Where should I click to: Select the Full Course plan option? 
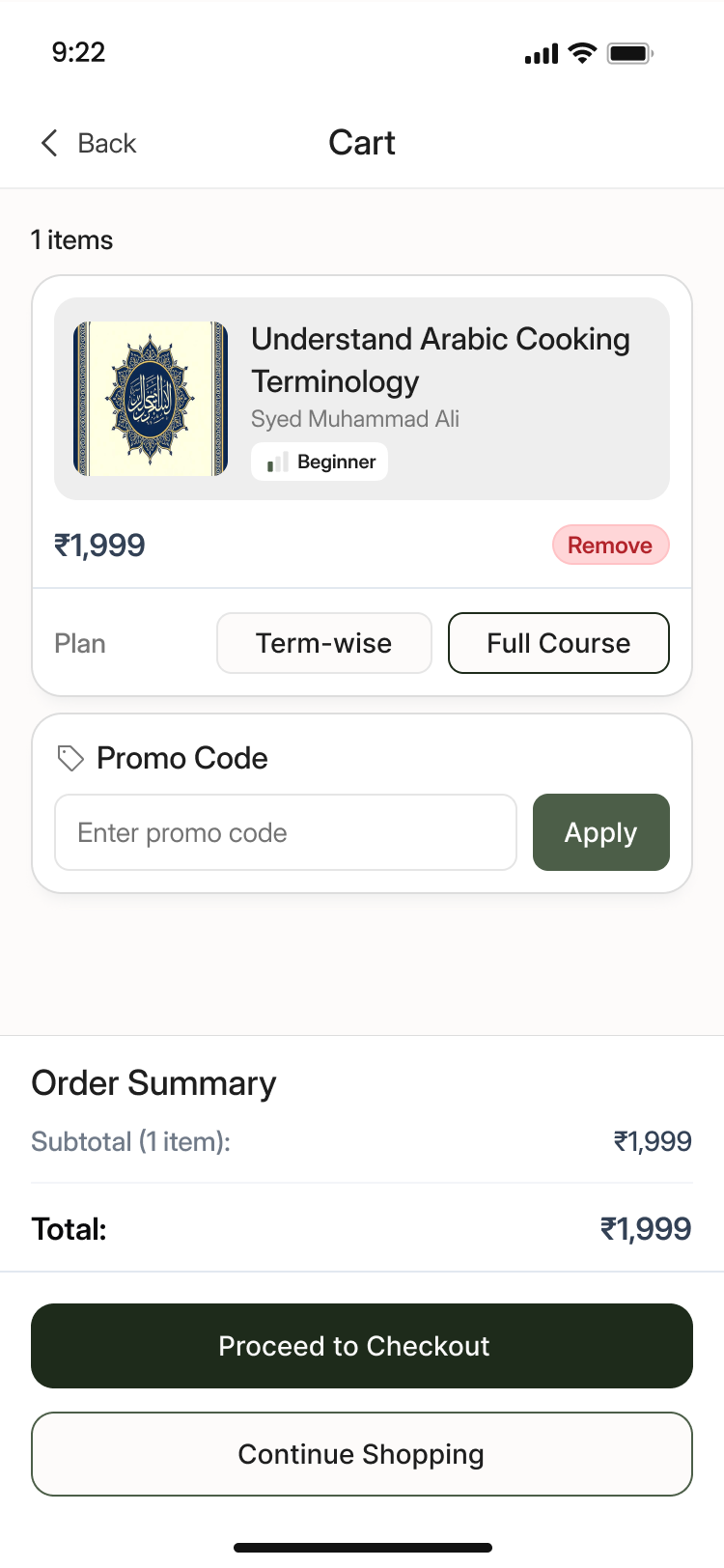point(558,643)
